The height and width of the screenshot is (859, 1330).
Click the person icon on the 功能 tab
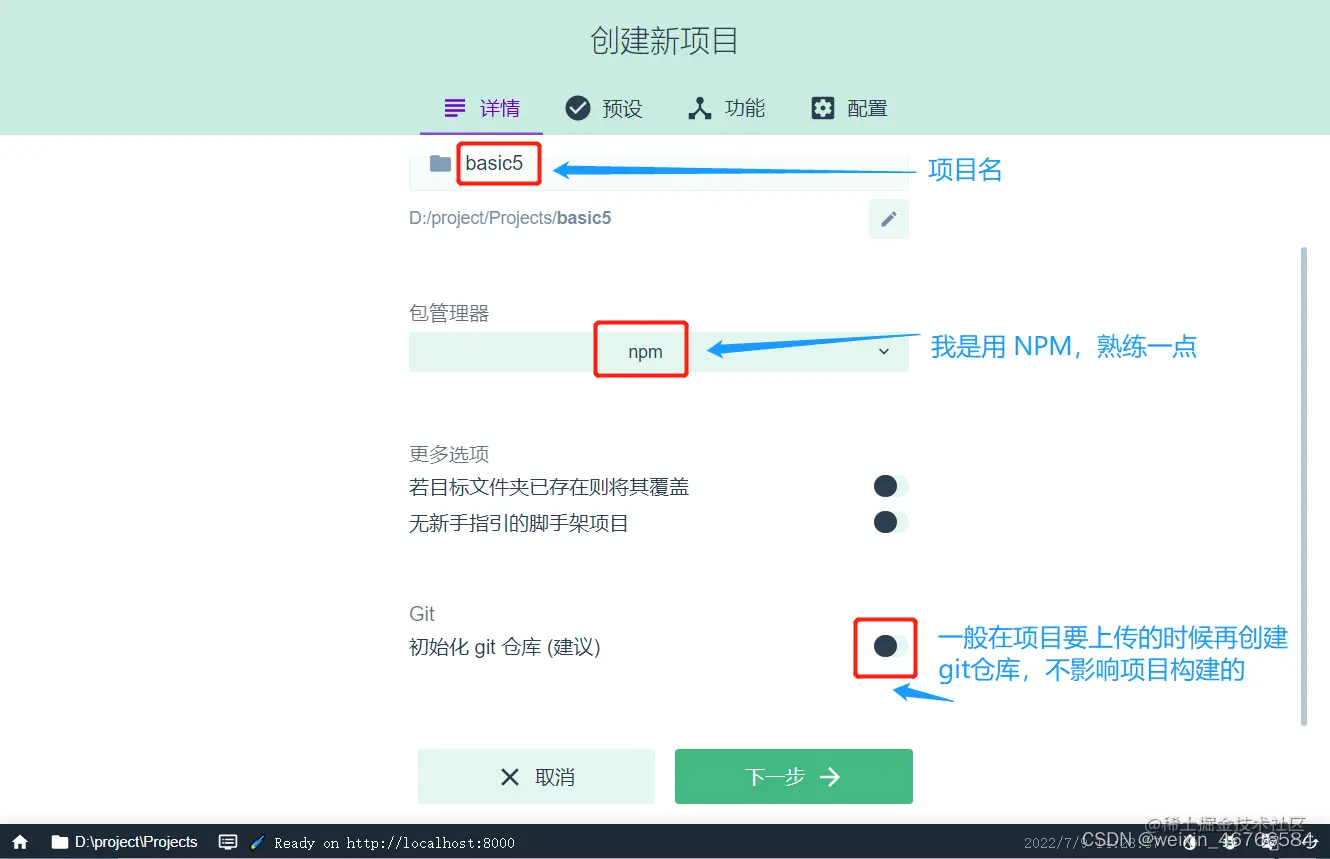[699, 107]
